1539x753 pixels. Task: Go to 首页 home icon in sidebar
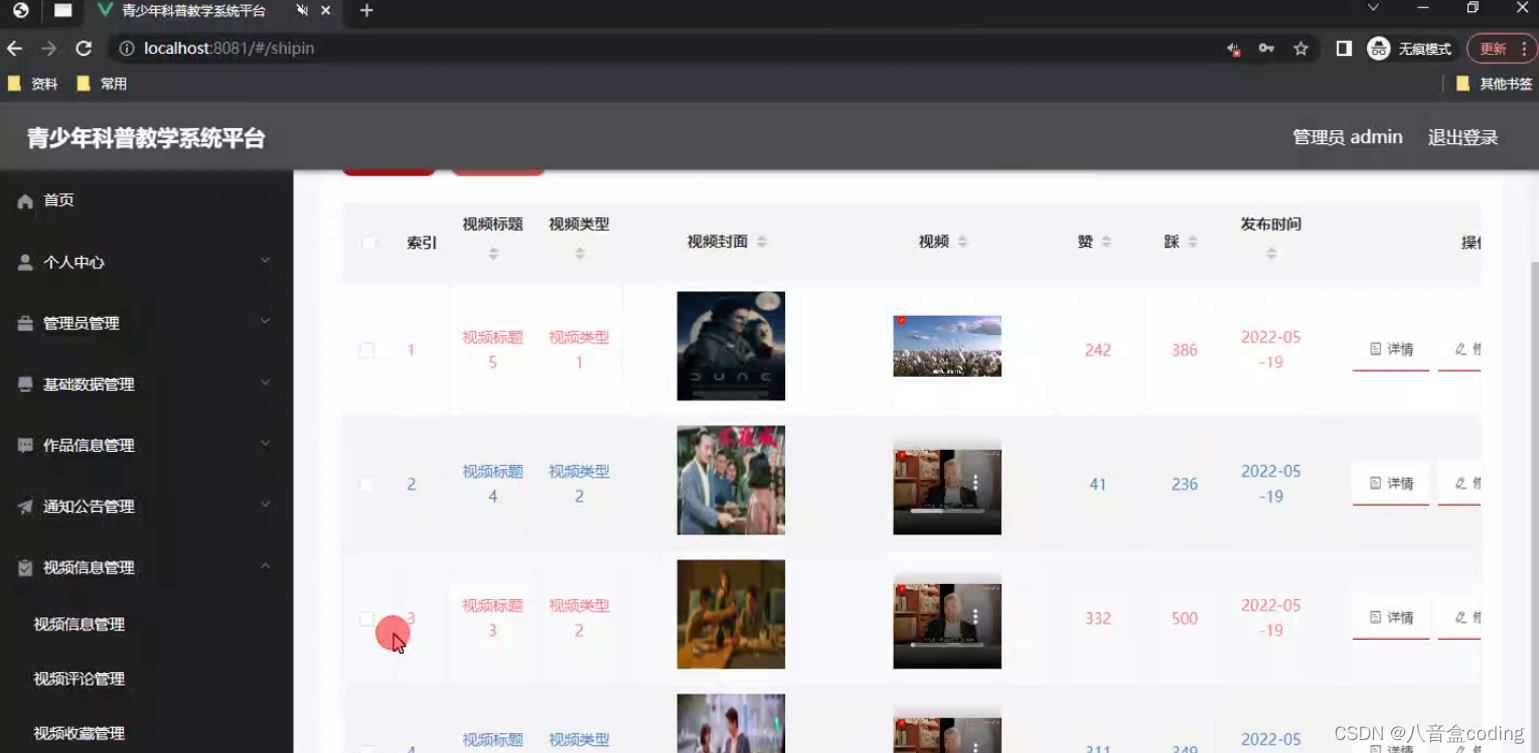pyautogui.click(x=25, y=201)
